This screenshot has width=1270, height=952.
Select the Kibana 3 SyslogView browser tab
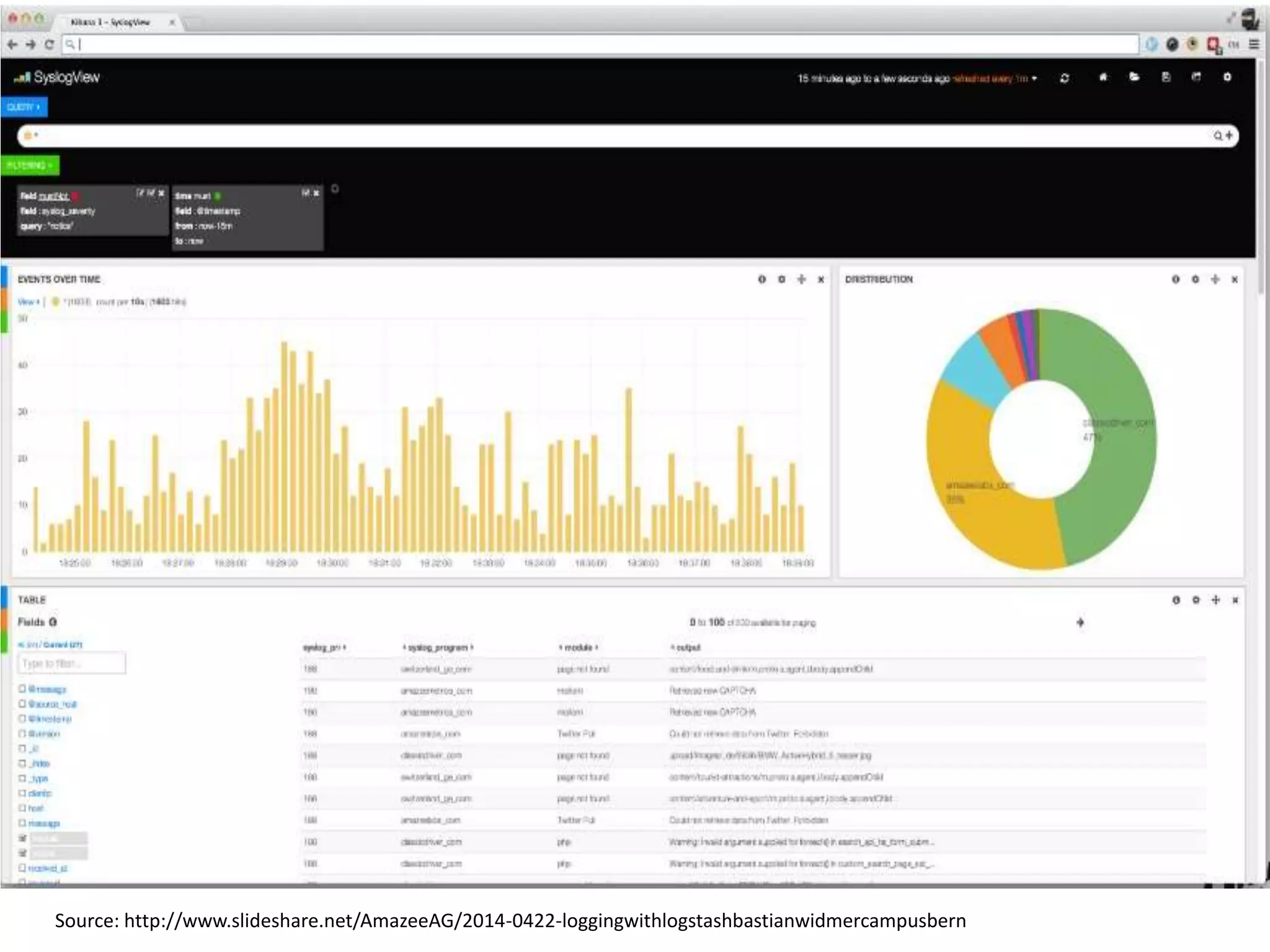tap(112, 22)
